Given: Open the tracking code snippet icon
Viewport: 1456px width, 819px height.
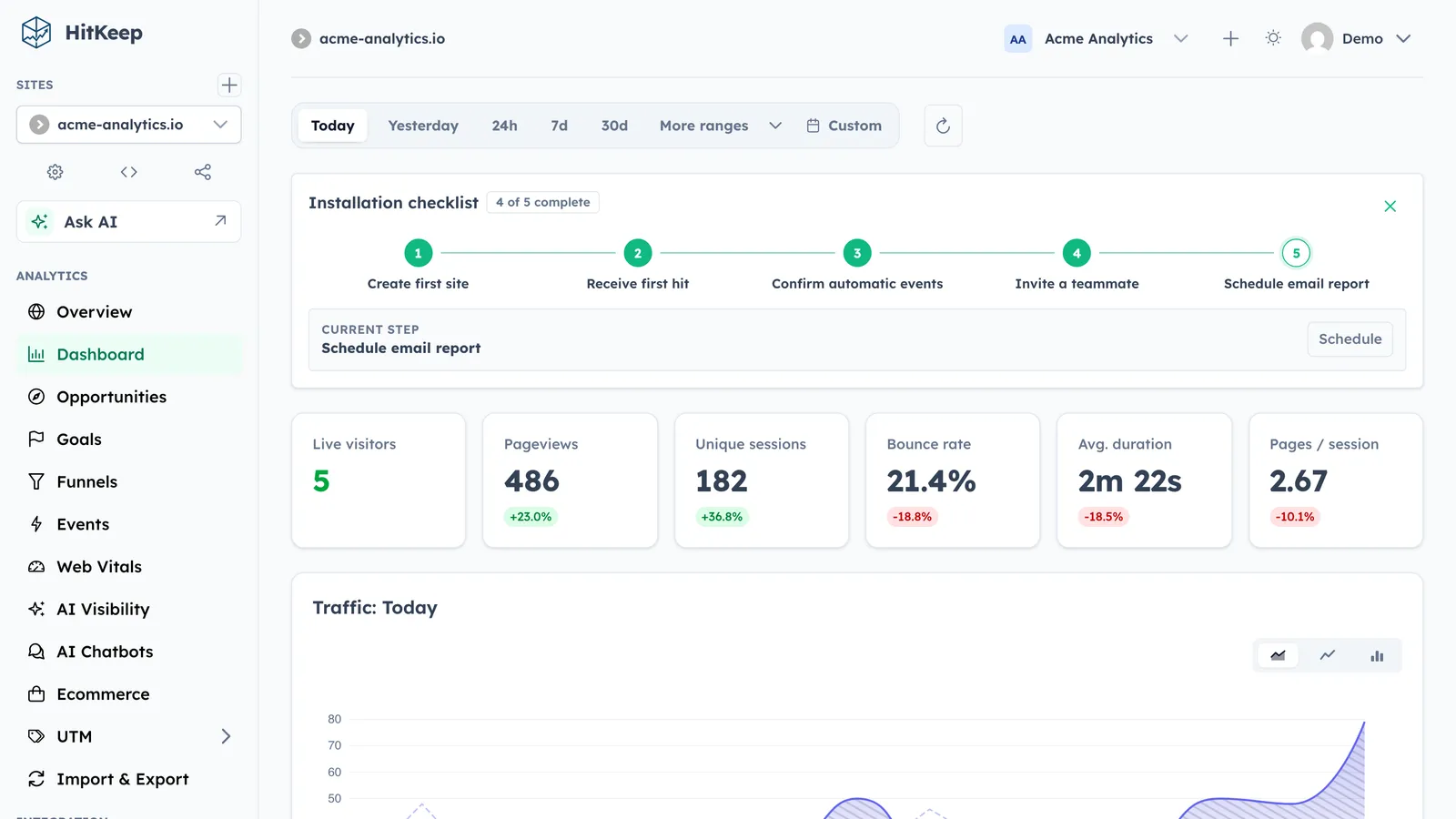Looking at the screenshot, I should (x=129, y=172).
